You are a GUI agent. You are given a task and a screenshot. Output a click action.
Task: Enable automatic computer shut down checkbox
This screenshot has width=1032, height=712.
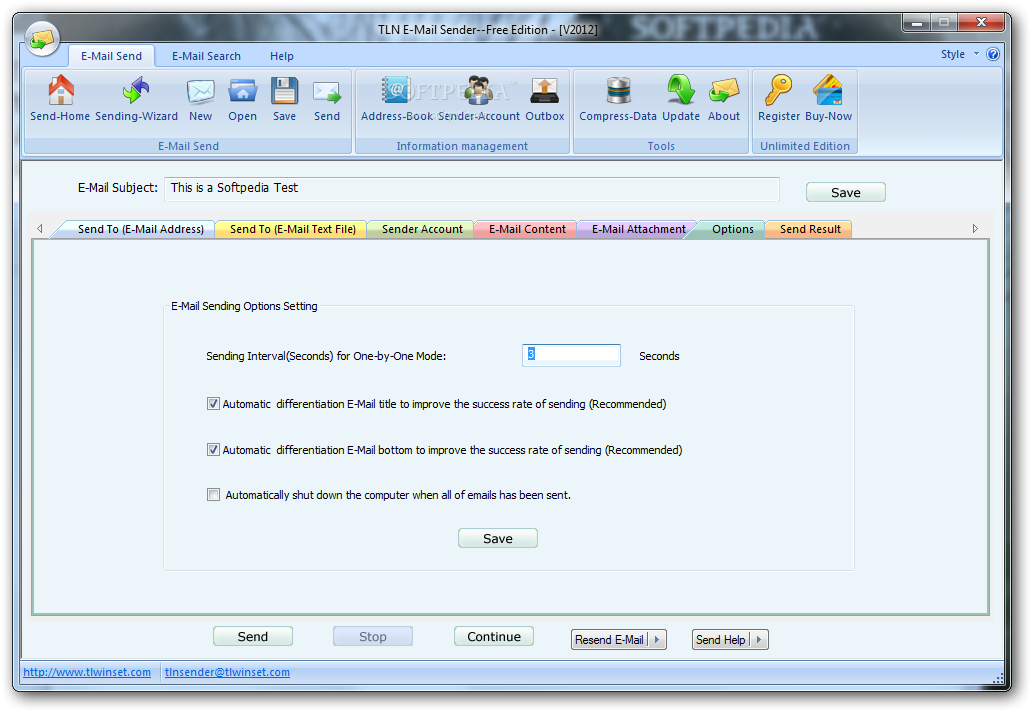213,495
